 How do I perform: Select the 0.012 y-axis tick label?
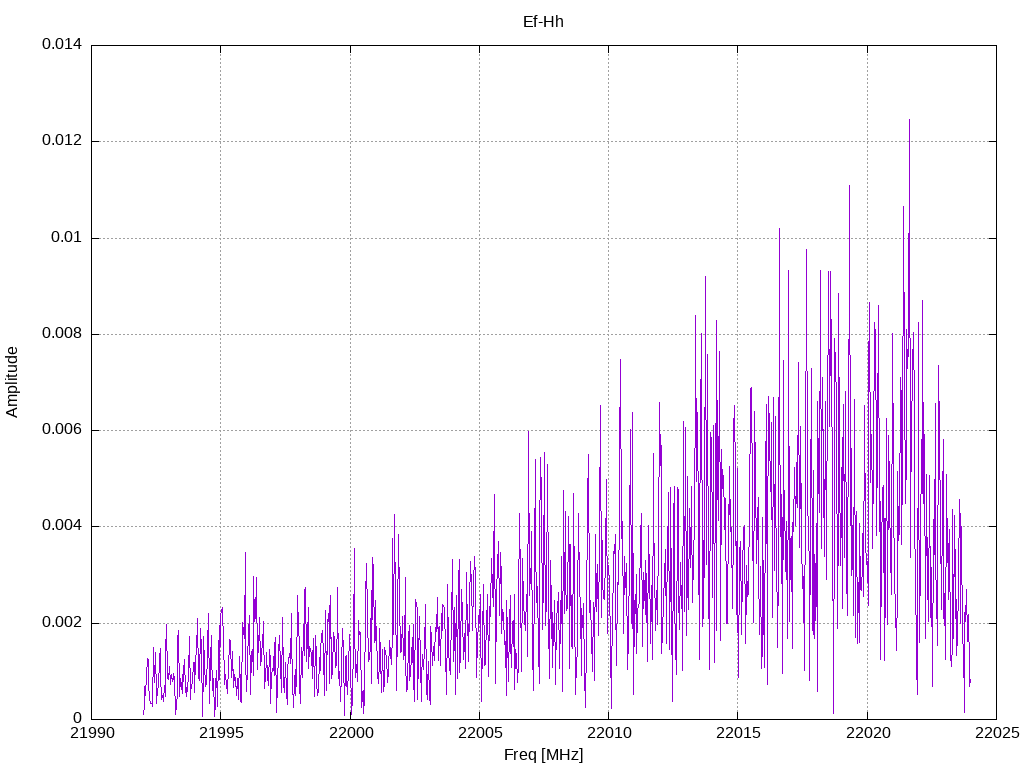click(62, 140)
